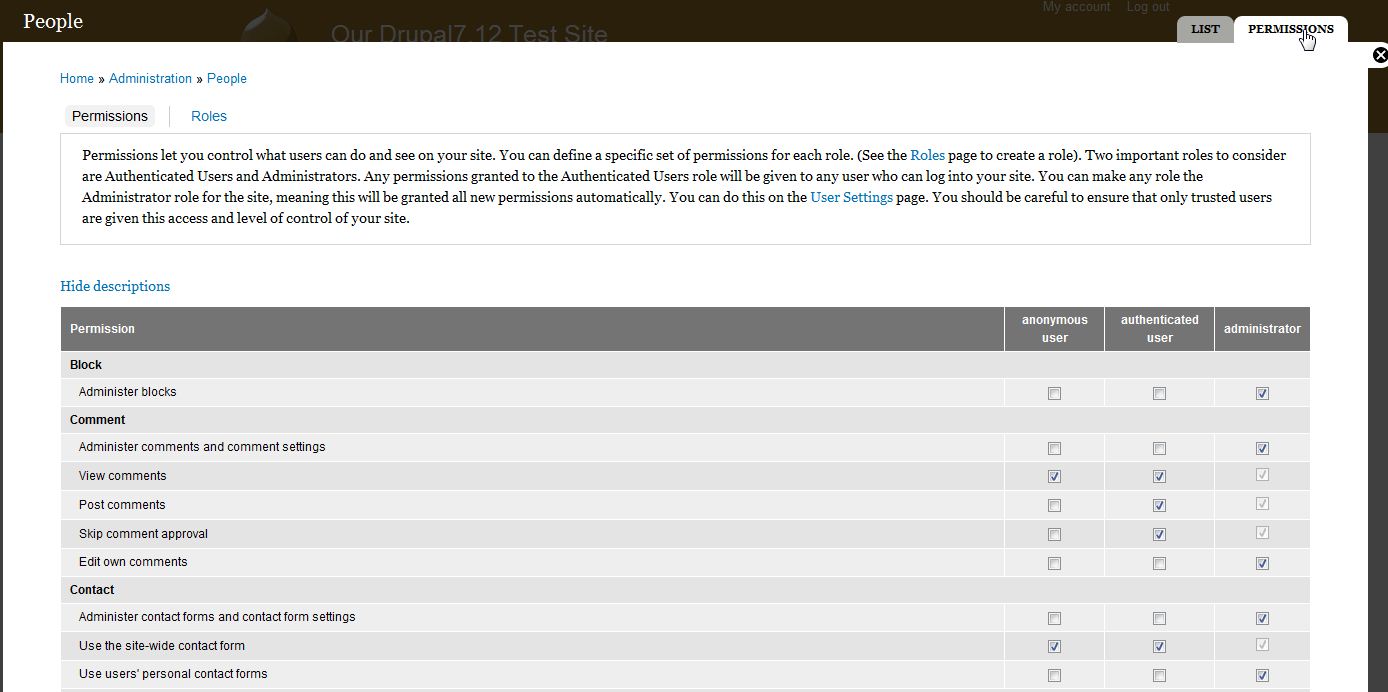This screenshot has height=692, width=1388.
Task: Click the 'Skip comment approval' permission label
Action: (143, 534)
